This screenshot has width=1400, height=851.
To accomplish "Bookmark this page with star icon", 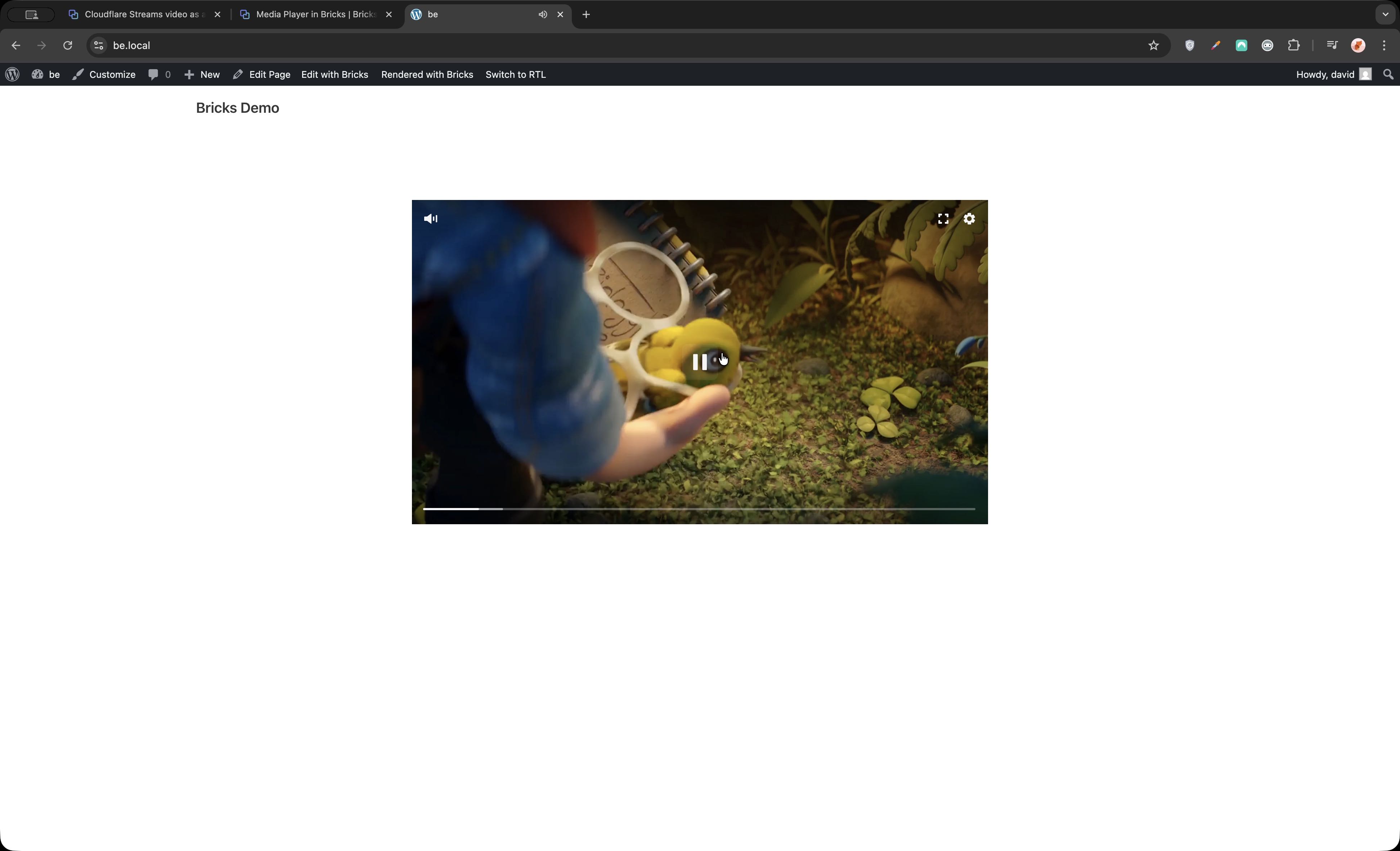I will tap(1153, 45).
